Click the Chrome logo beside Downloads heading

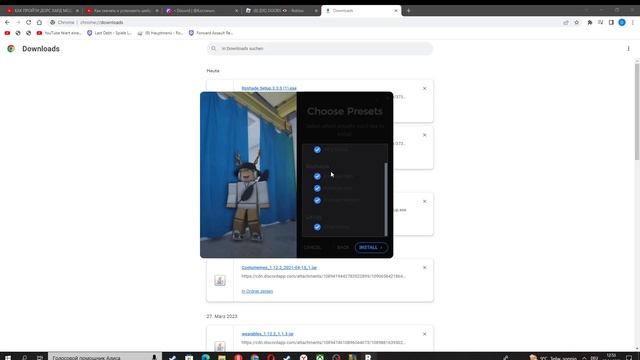[11, 49]
